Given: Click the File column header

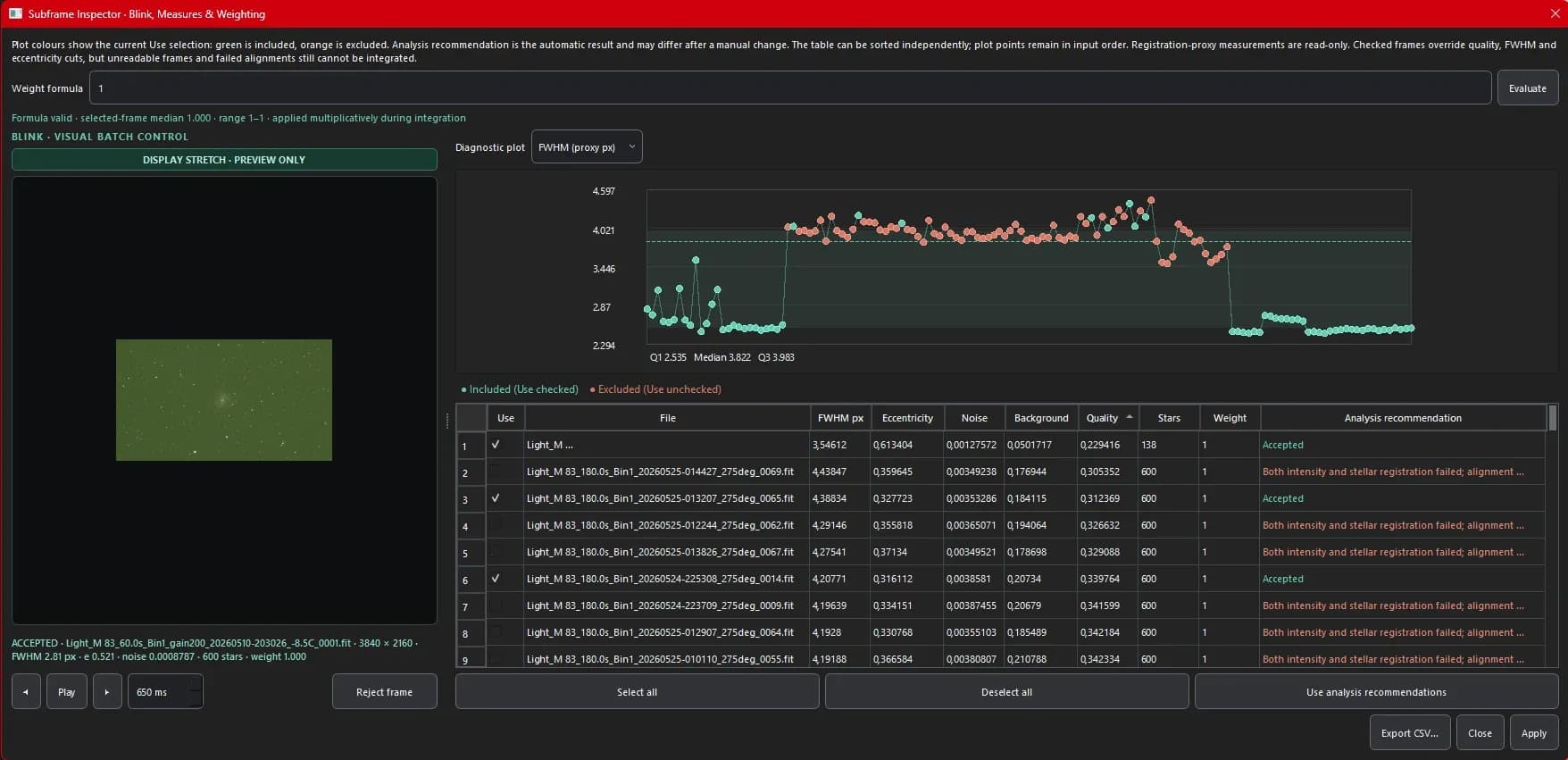Looking at the screenshot, I should click(667, 418).
